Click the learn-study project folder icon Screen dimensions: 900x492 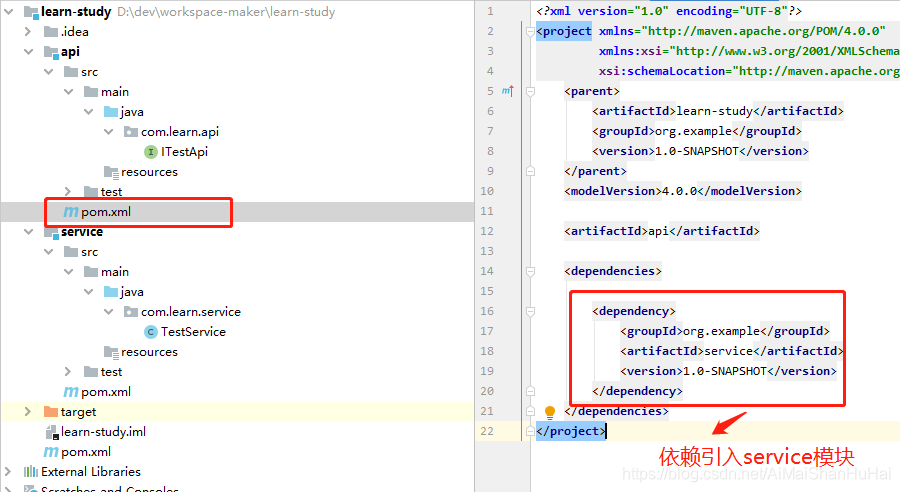point(31,12)
